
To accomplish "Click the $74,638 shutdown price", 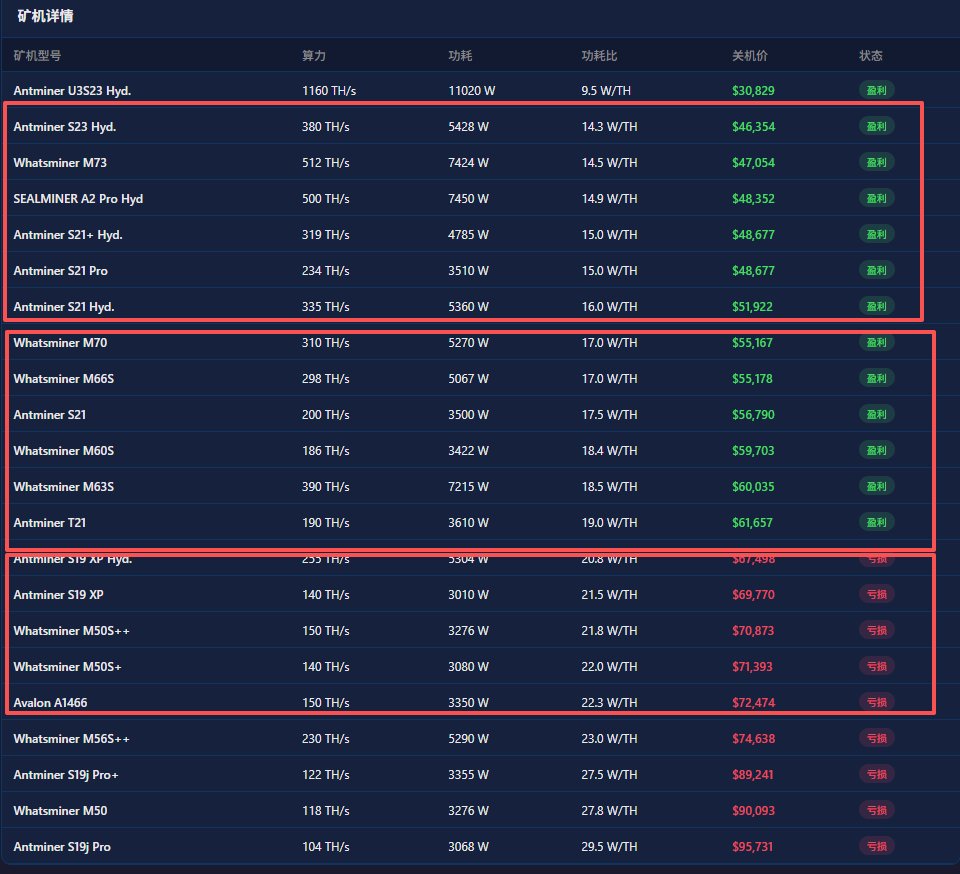I will click(x=753, y=739).
